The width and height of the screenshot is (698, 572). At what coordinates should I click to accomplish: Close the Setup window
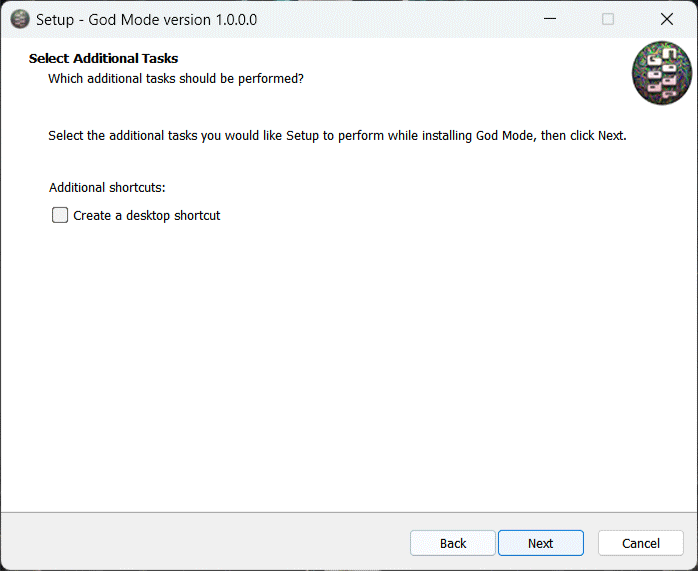[667, 19]
